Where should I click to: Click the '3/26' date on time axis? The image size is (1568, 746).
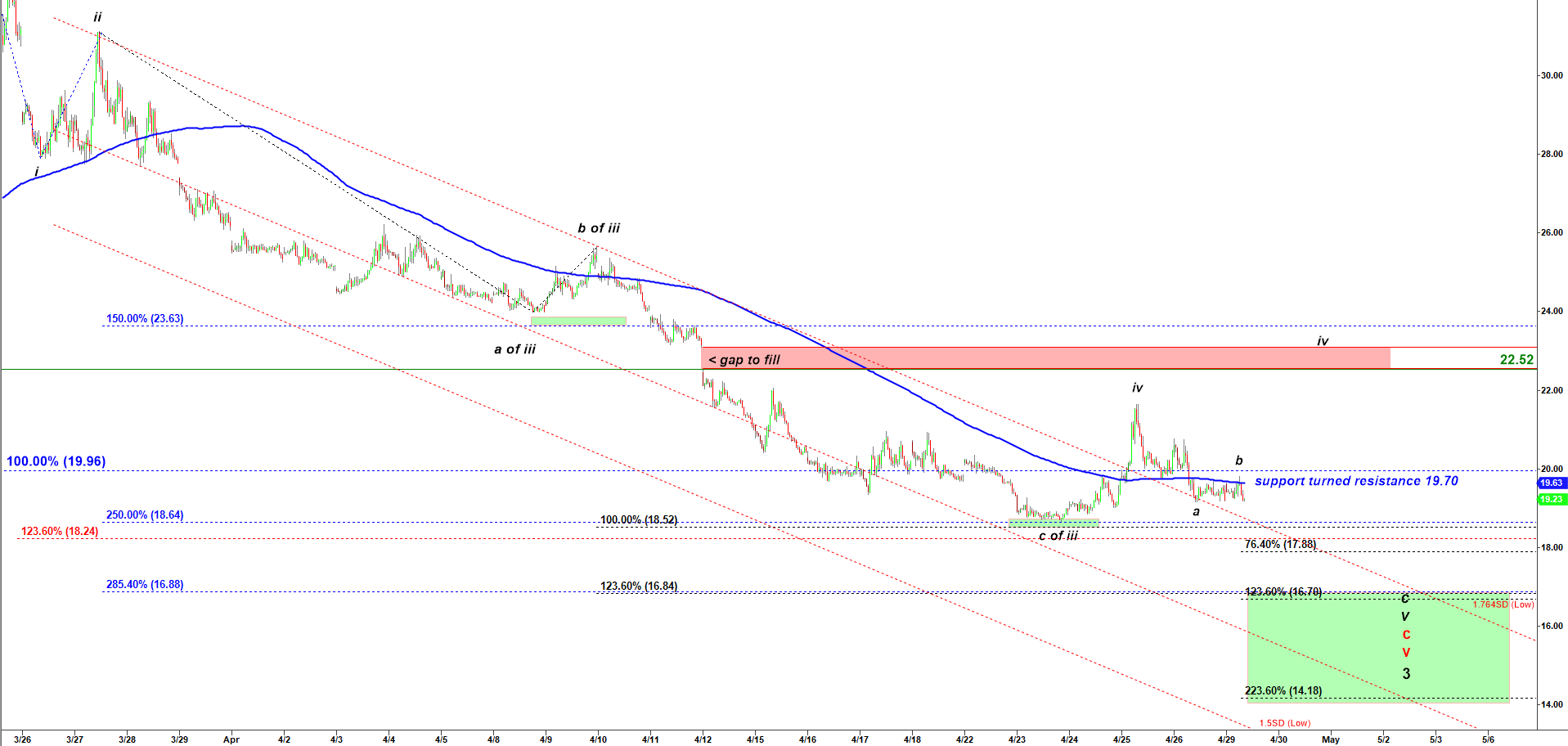coord(22,739)
